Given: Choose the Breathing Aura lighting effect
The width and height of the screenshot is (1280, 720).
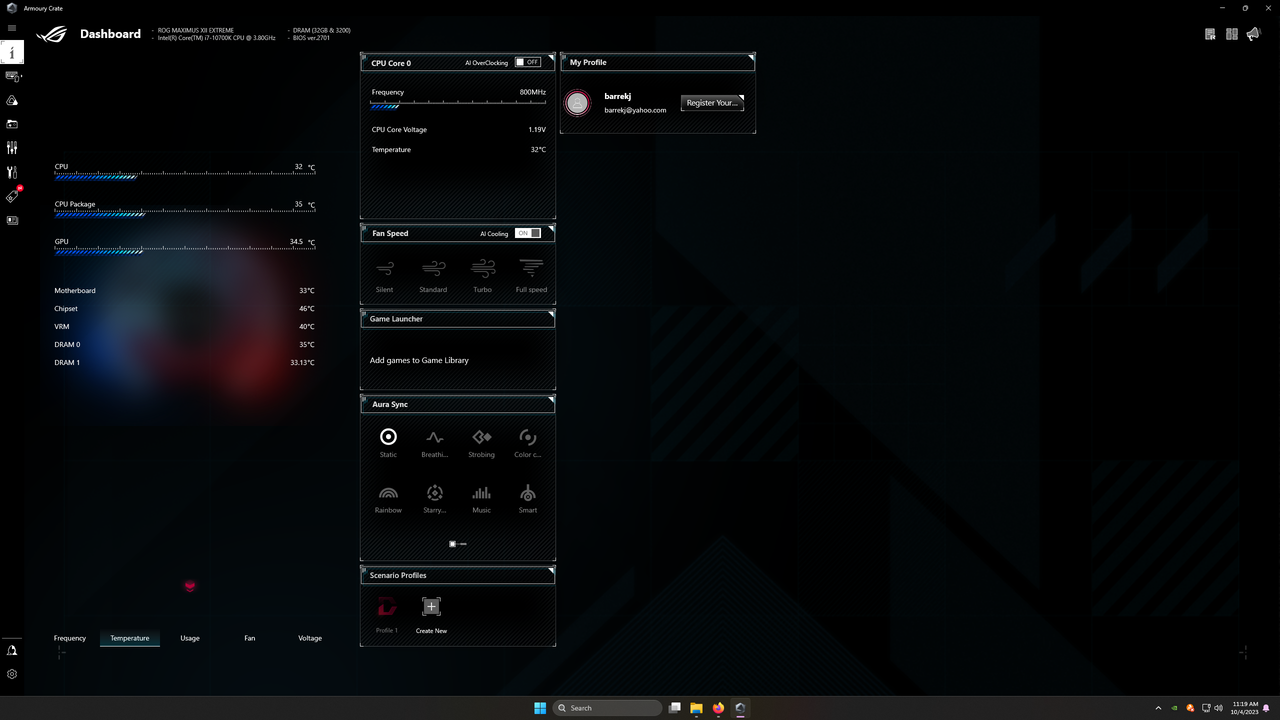Looking at the screenshot, I should coord(434,442).
